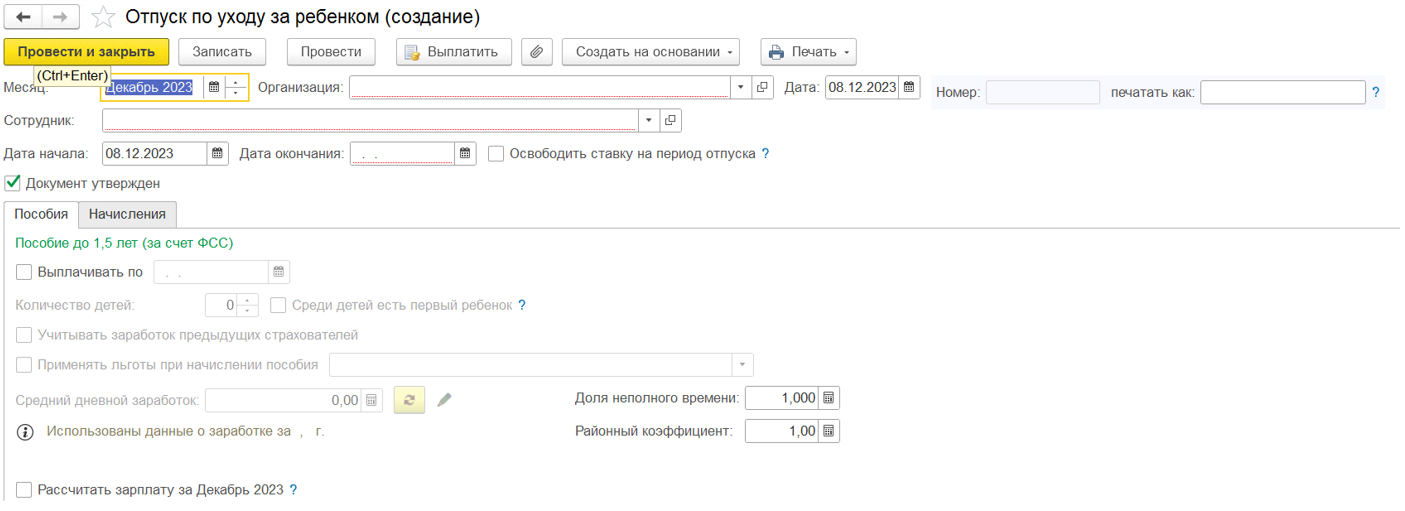Open calendar for Дата окончания field
1405x511 pixels.
pyautogui.click(x=465, y=154)
